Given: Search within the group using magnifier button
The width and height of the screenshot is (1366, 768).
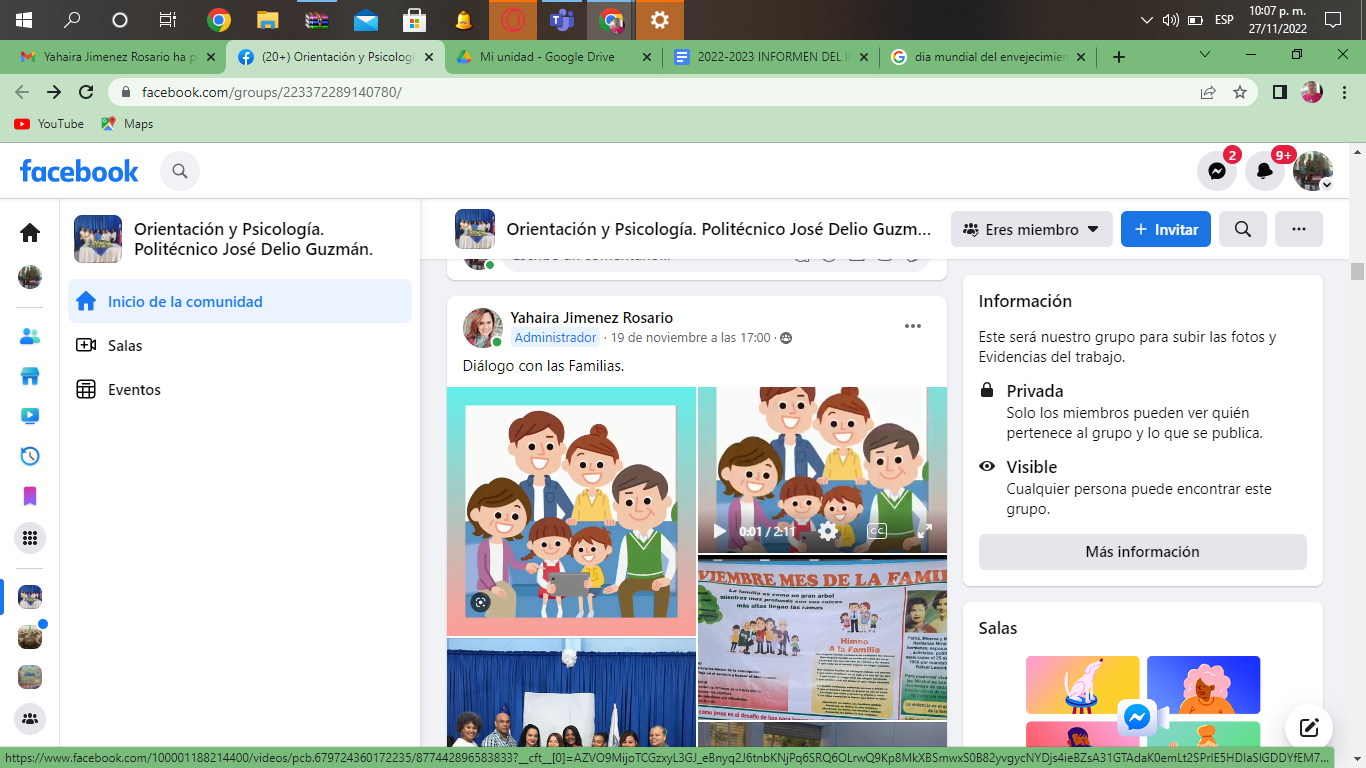Looking at the screenshot, I should [1243, 229].
